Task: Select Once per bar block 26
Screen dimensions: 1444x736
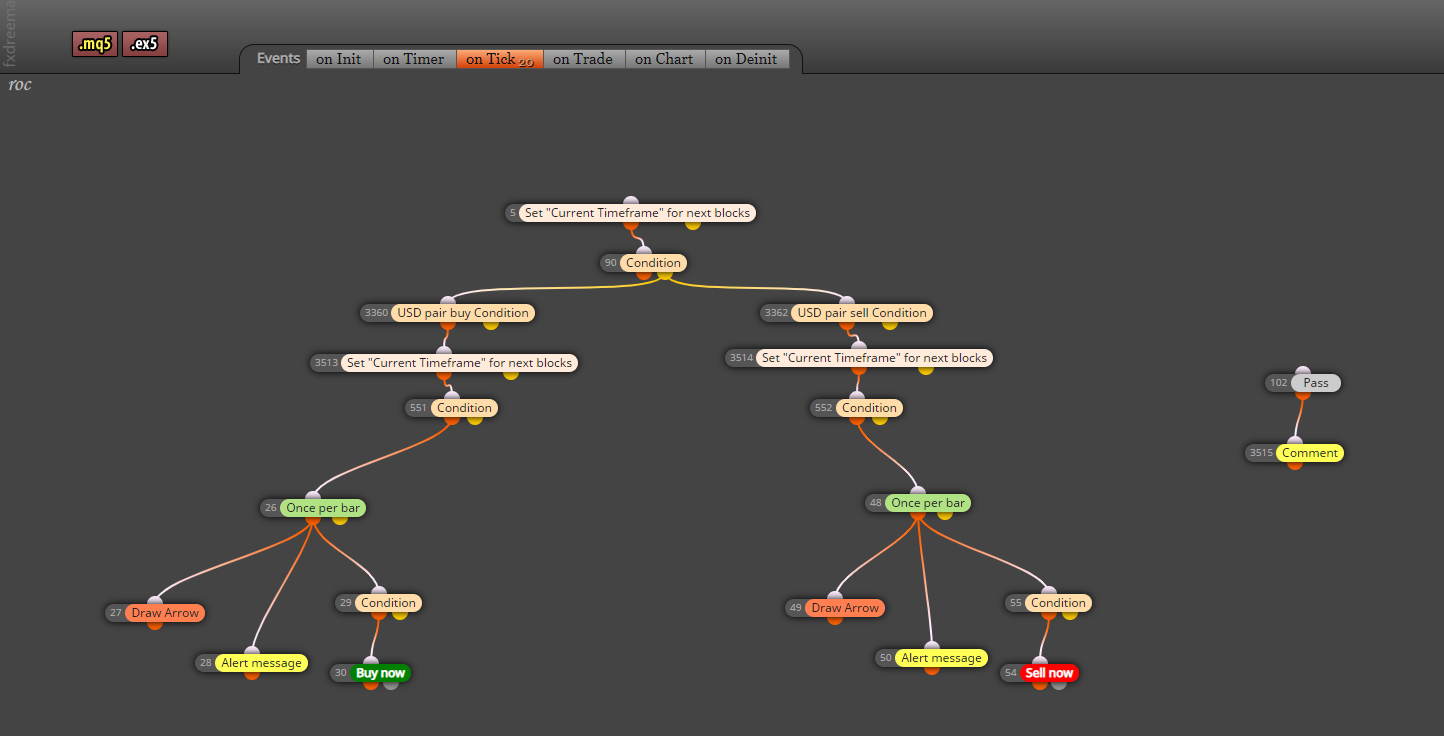Action: click(323, 508)
